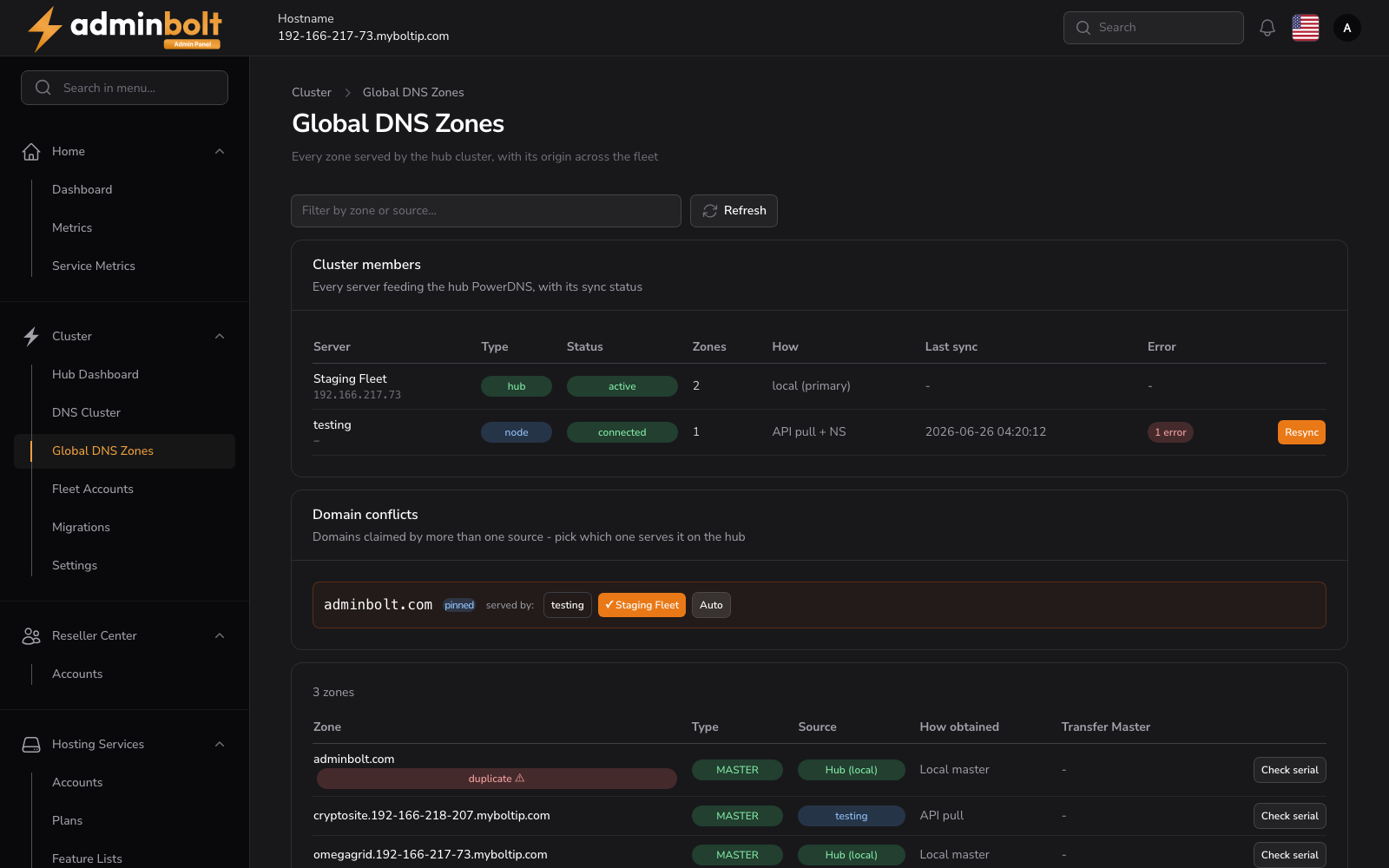The image size is (1389, 868).
Task: Click the testing server row name
Action: [x=332, y=424]
